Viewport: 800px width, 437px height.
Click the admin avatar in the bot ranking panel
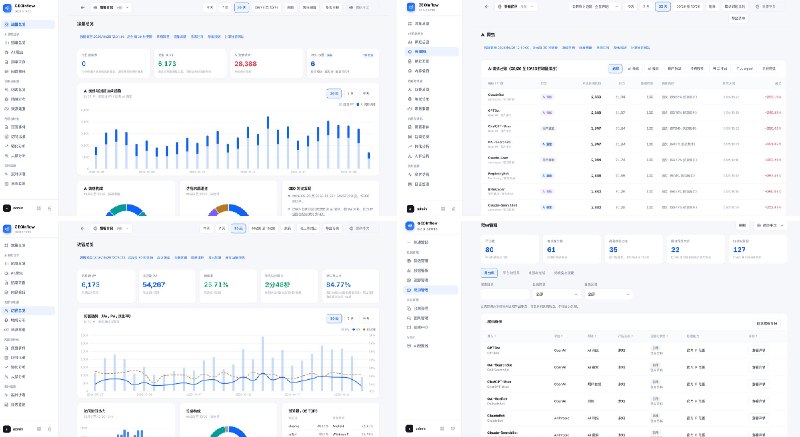410,209
